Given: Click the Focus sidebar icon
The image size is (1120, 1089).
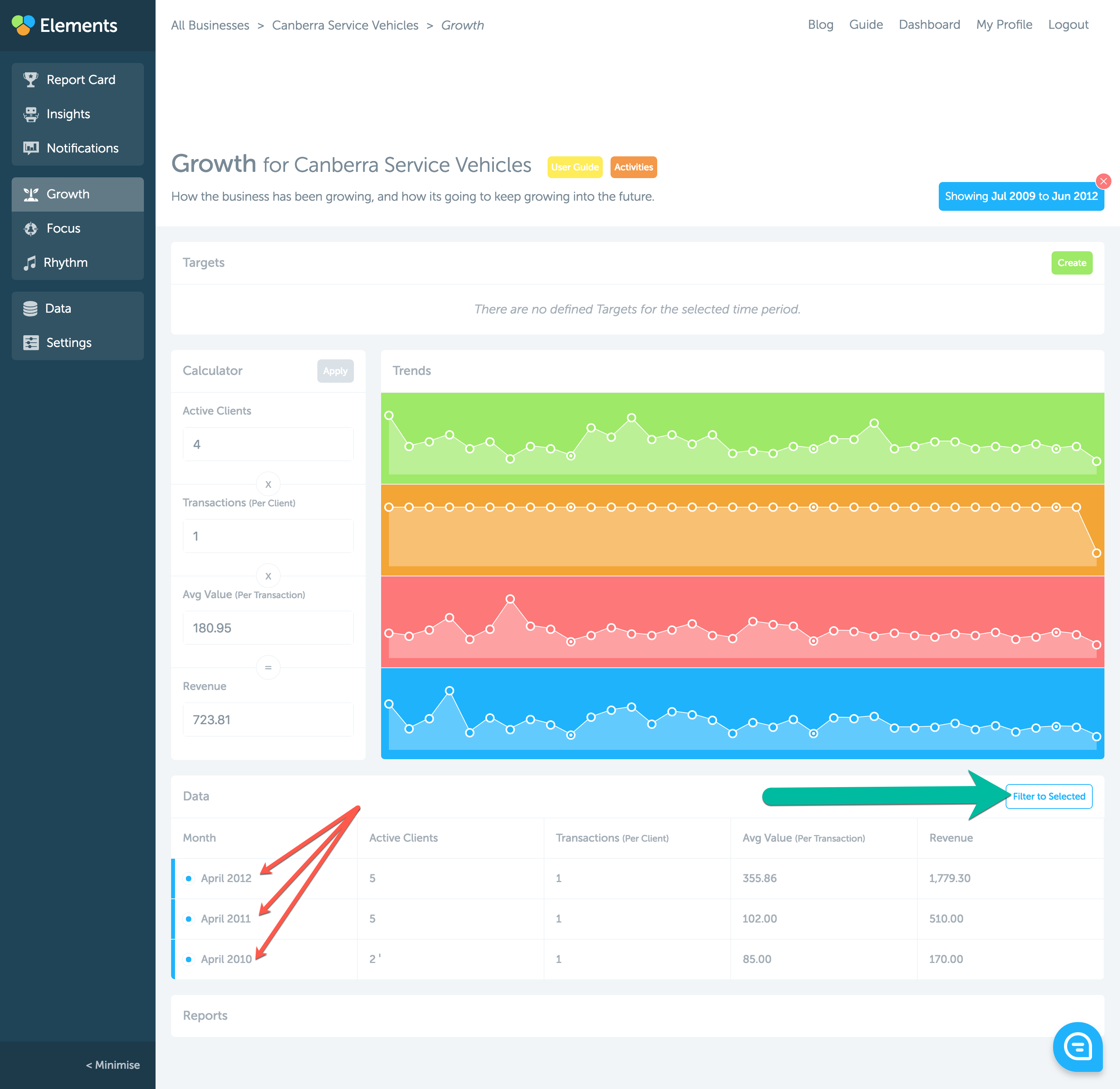Looking at the screenshot, I should [31, 229].
